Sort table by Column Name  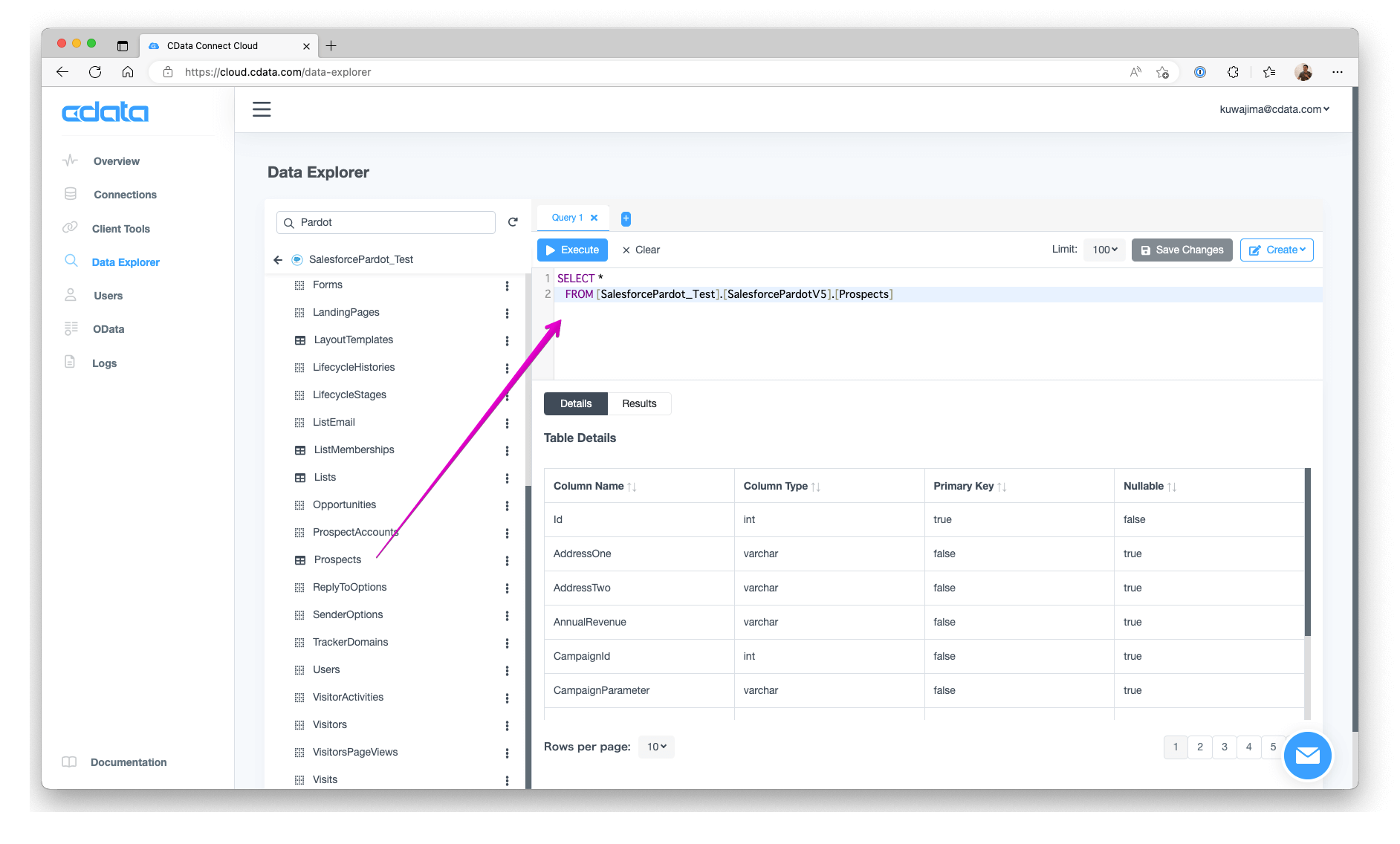(632, 487)
